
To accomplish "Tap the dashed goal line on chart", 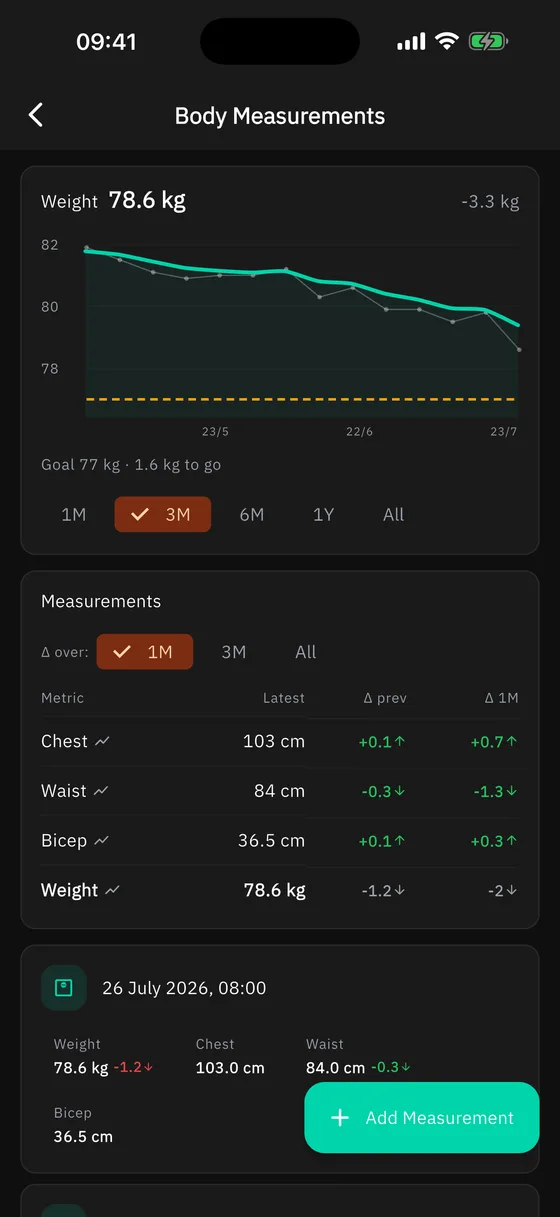I will pyautogui.click(x=300, y=399).
